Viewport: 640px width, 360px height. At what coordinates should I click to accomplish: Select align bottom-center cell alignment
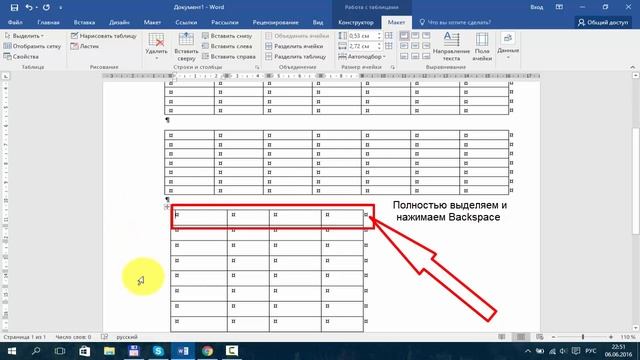pos(415,56)
